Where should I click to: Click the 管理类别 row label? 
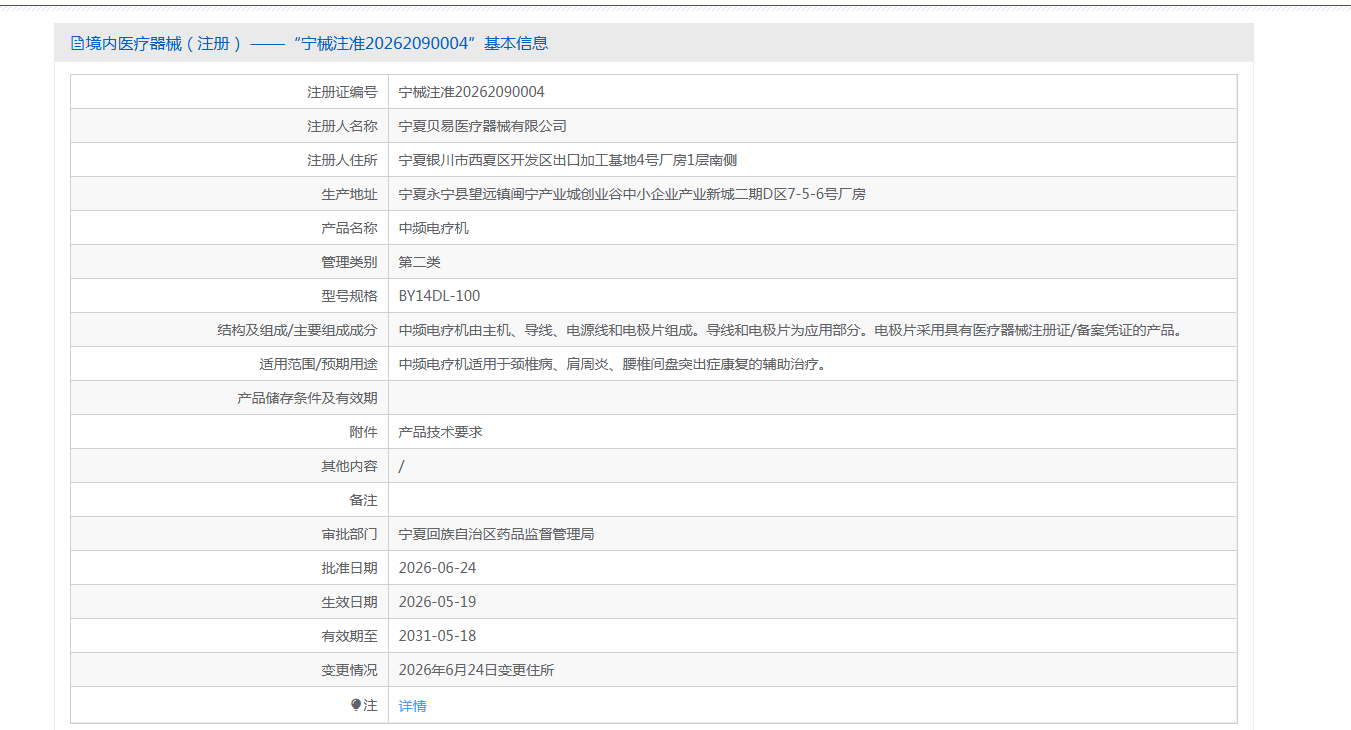coord(349,262)
